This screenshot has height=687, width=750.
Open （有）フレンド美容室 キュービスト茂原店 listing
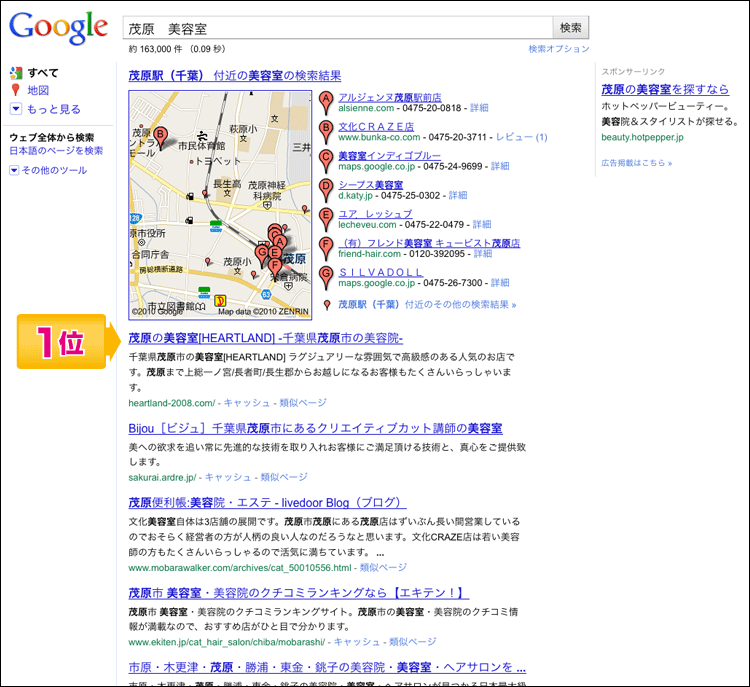click(429, 243)
